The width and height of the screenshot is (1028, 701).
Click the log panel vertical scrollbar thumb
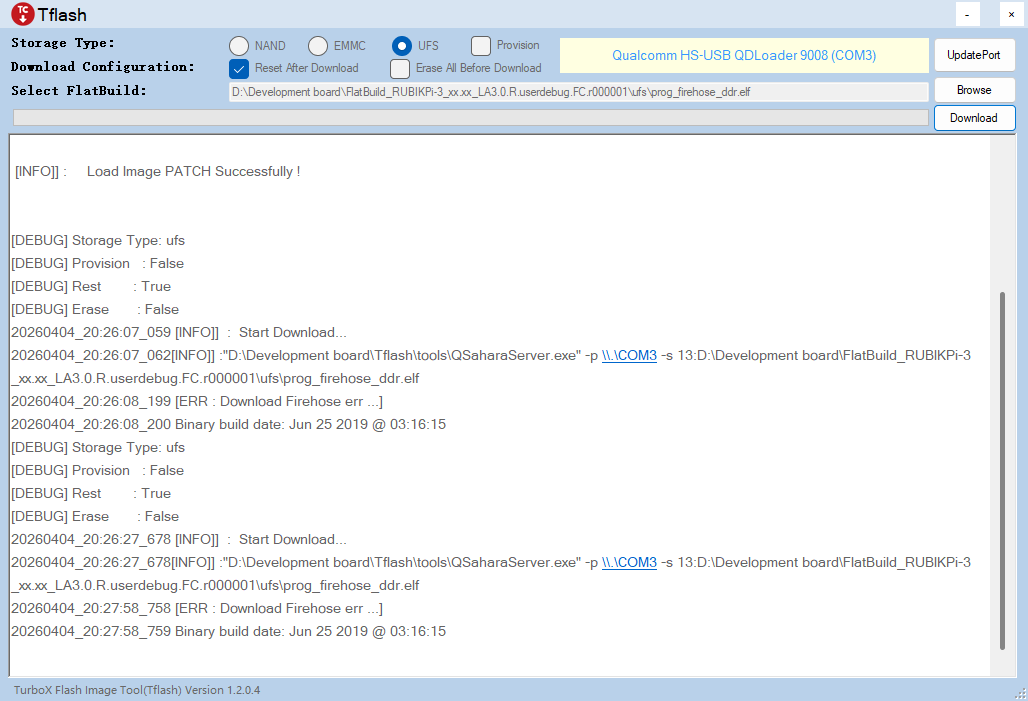1002,471
